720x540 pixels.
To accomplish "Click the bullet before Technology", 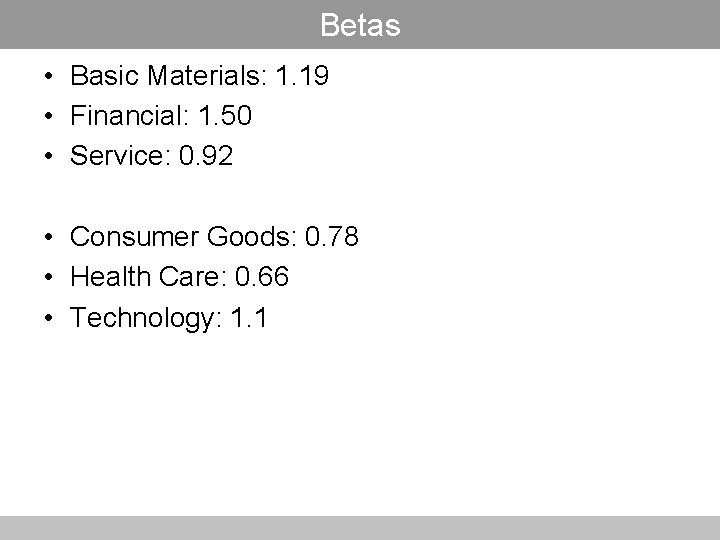I will pos(48,319).
